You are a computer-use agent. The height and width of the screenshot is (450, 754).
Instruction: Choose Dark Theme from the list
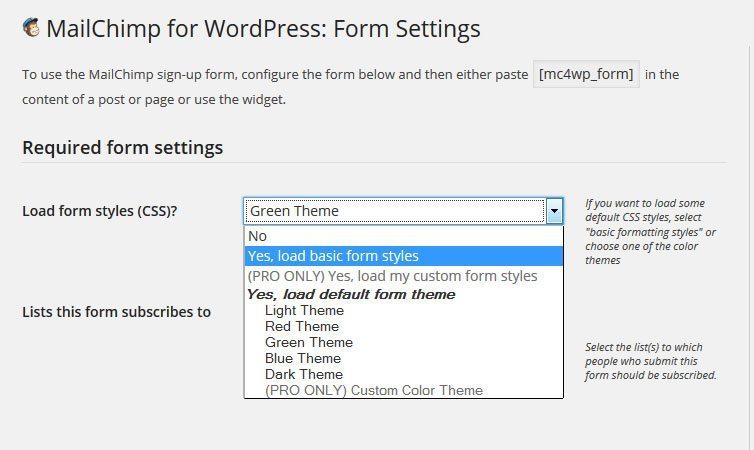[x=403, y=374]
